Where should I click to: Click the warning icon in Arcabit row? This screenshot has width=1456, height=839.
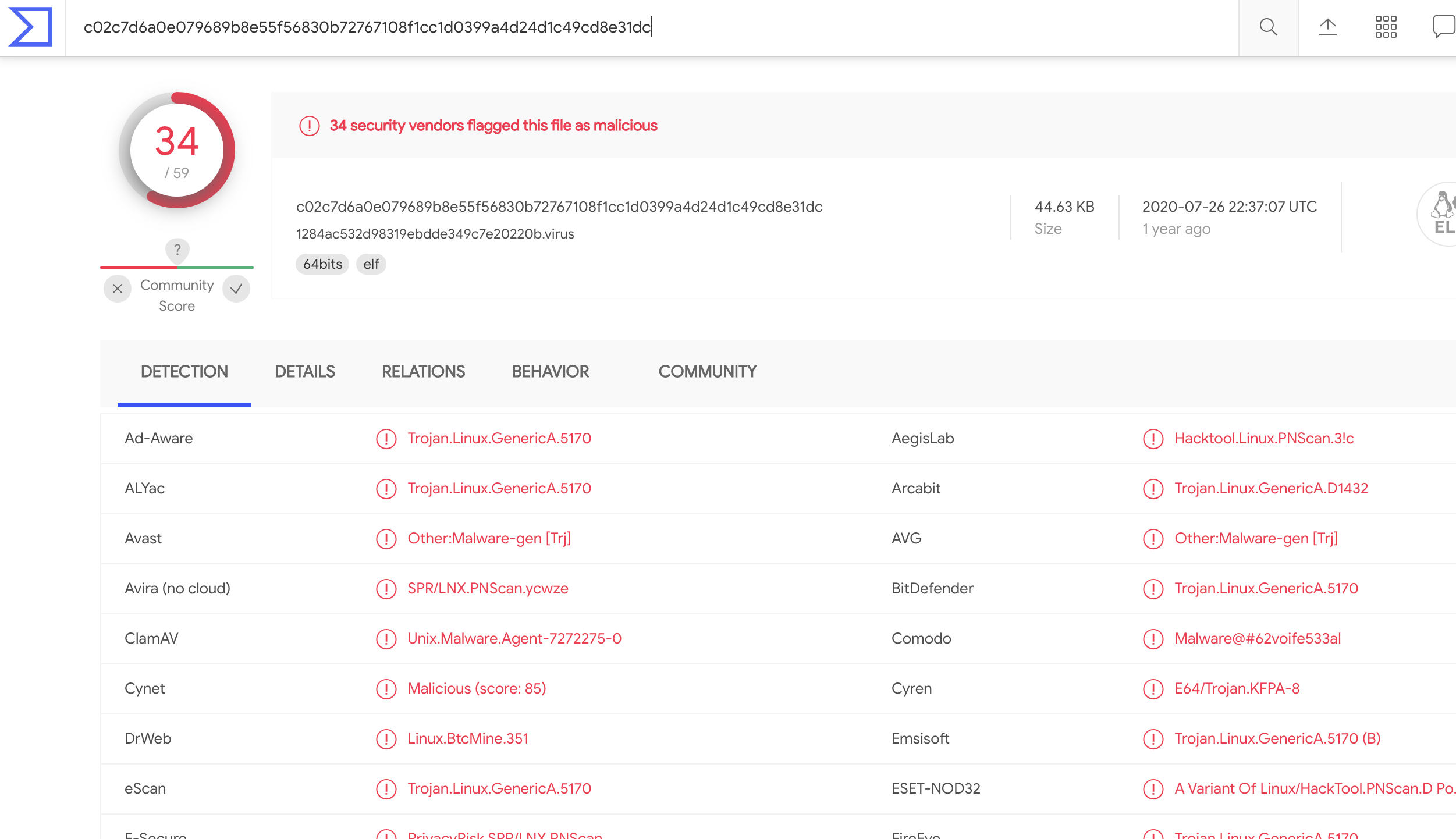tap(1153, 489)
